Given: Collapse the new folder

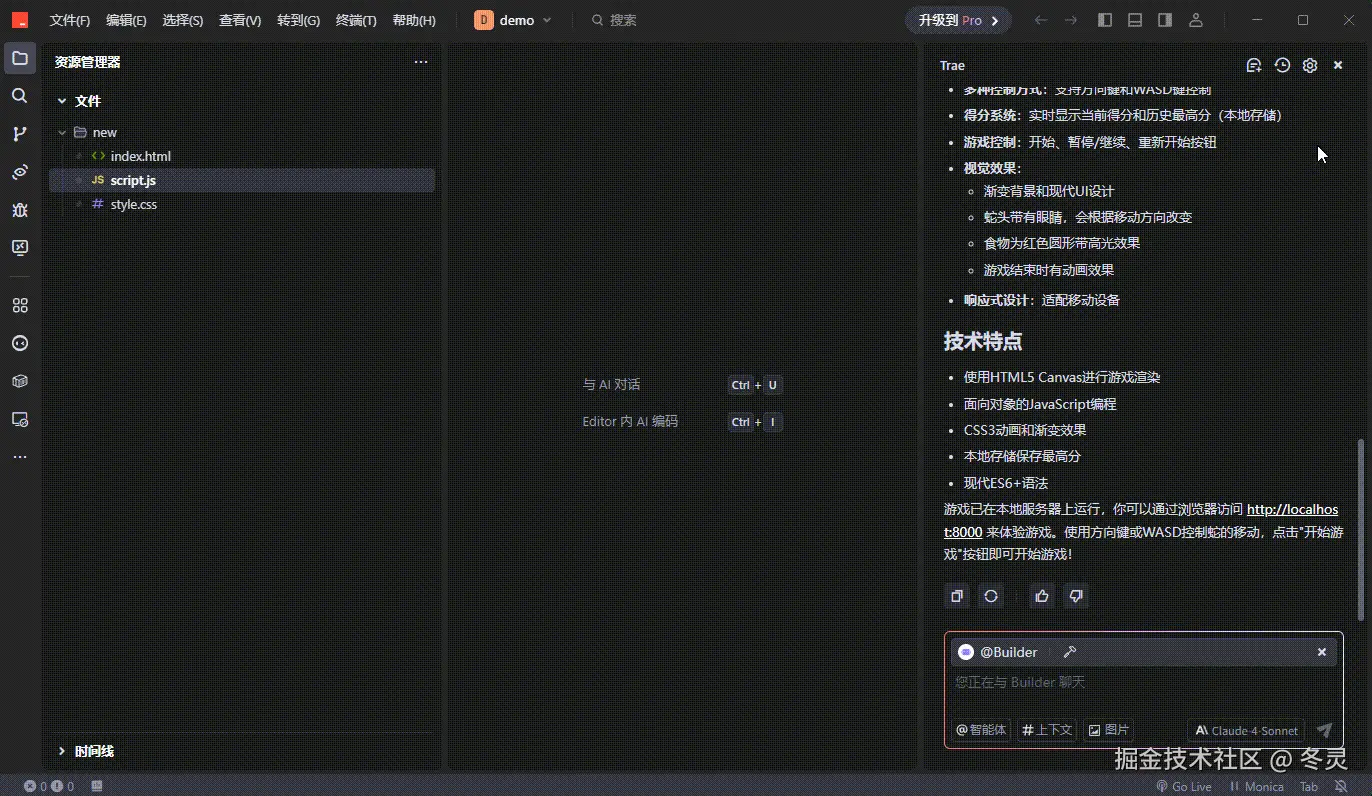Looking at the screenshot, I should click(x=62, y=132).
